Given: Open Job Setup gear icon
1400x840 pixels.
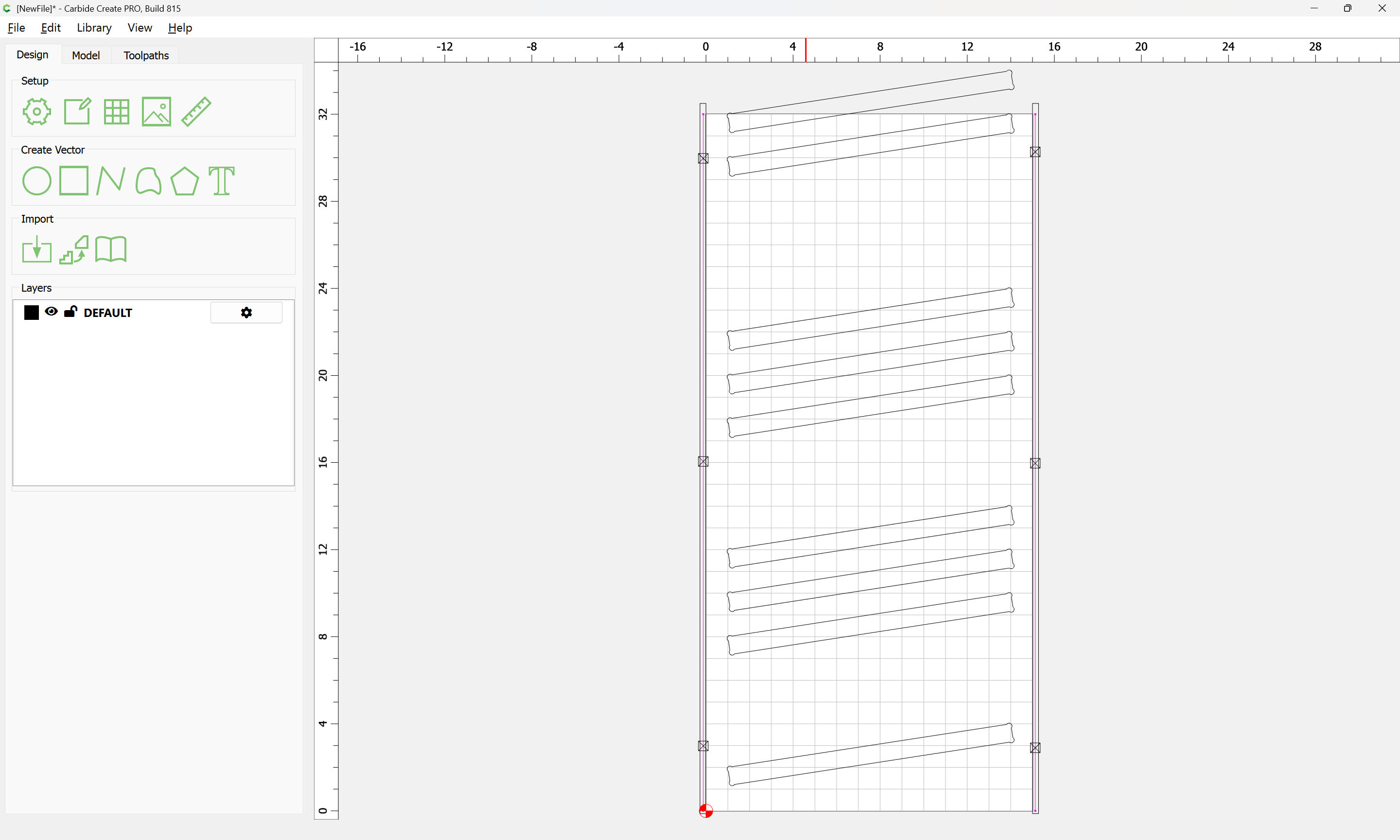Looking at the screenshot, I should (x=37, y=111).
